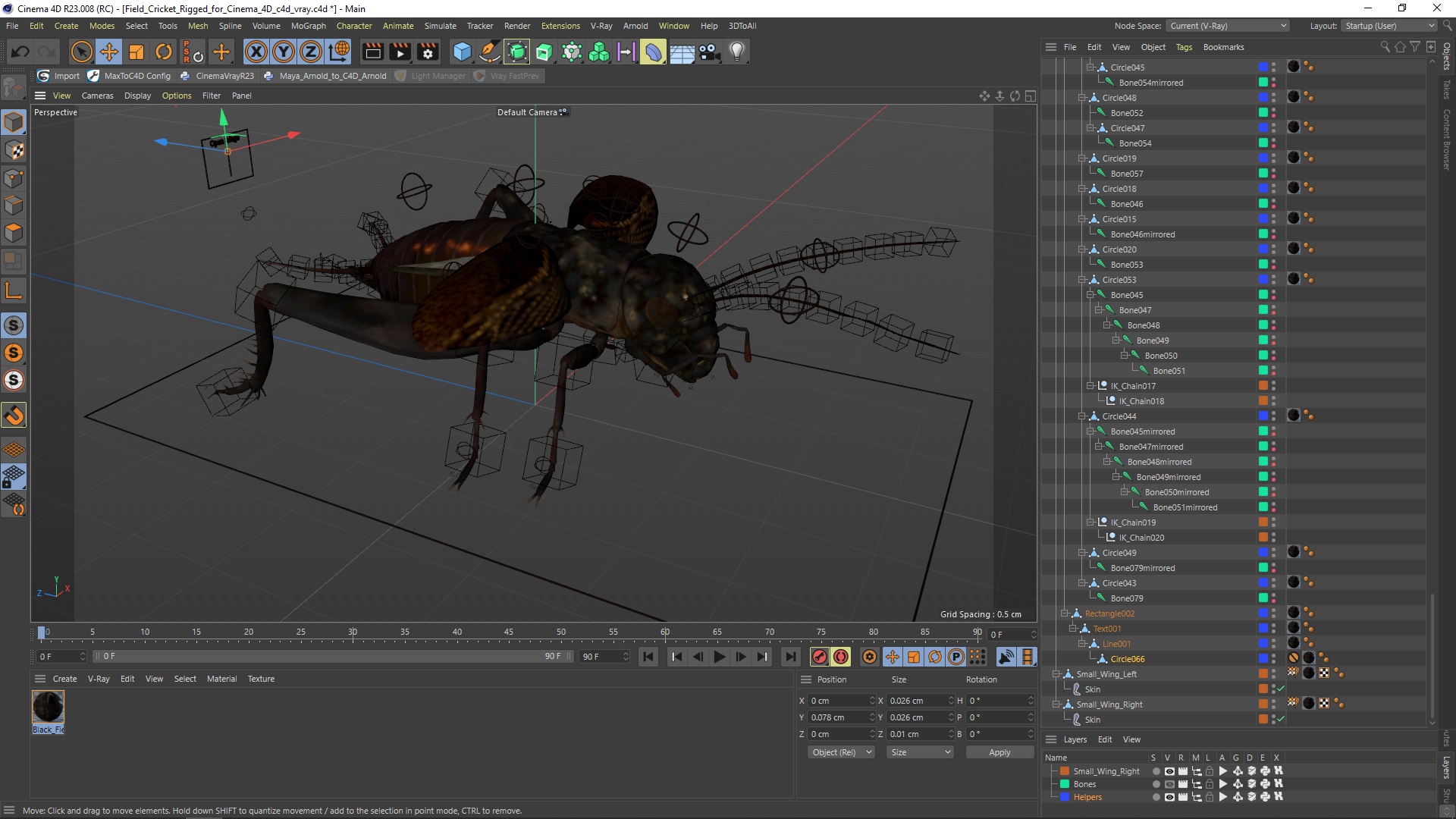Viewport: 1456px width, 819px height.
Task: Open Edit Render Settings icon
Action: [428, 52]
